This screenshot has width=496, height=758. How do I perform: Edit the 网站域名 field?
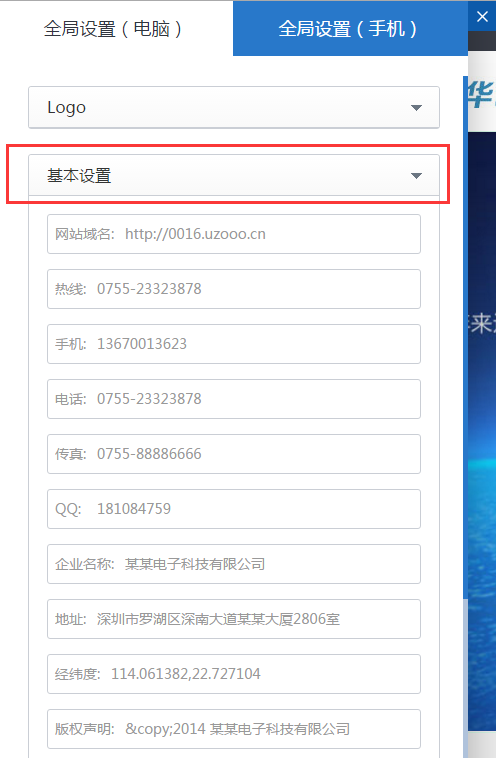click(x=234, y=234)
